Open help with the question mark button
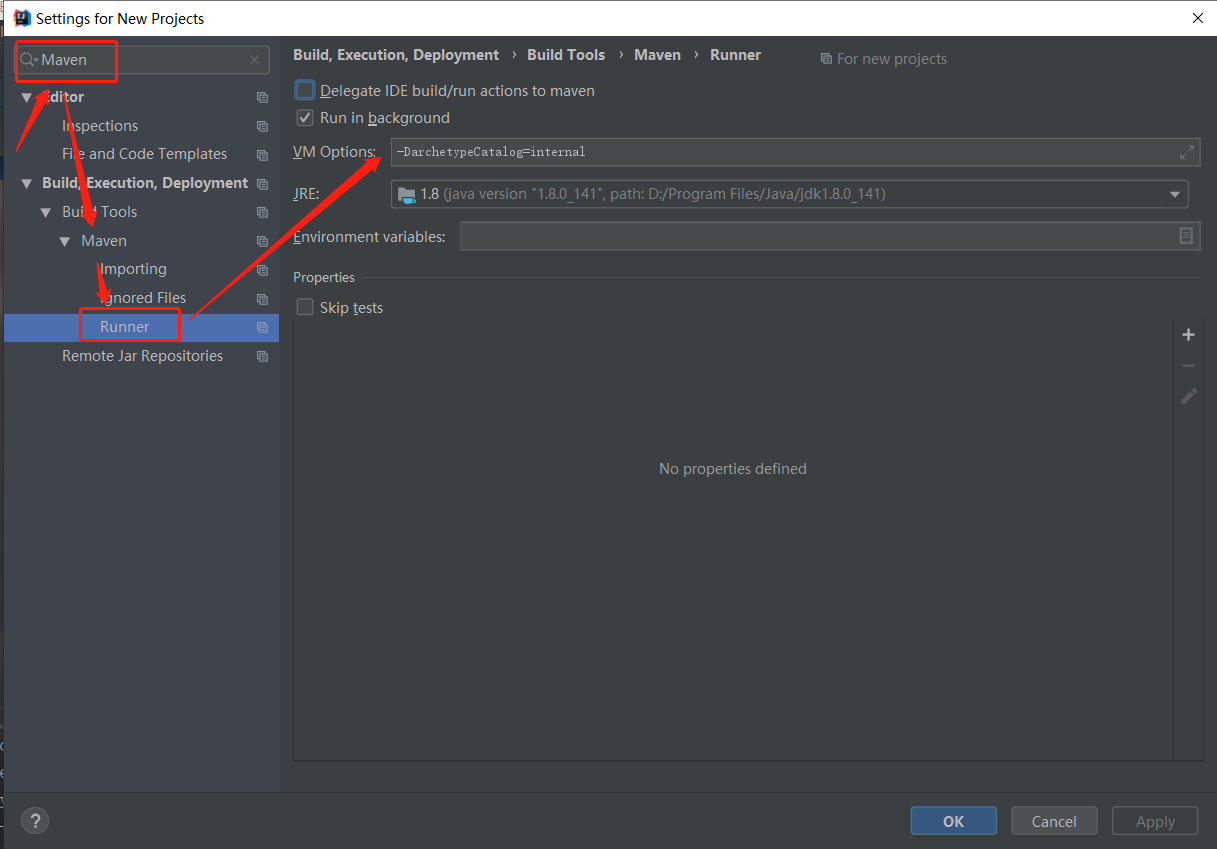 pyautogui.click(x=35, y=821)
